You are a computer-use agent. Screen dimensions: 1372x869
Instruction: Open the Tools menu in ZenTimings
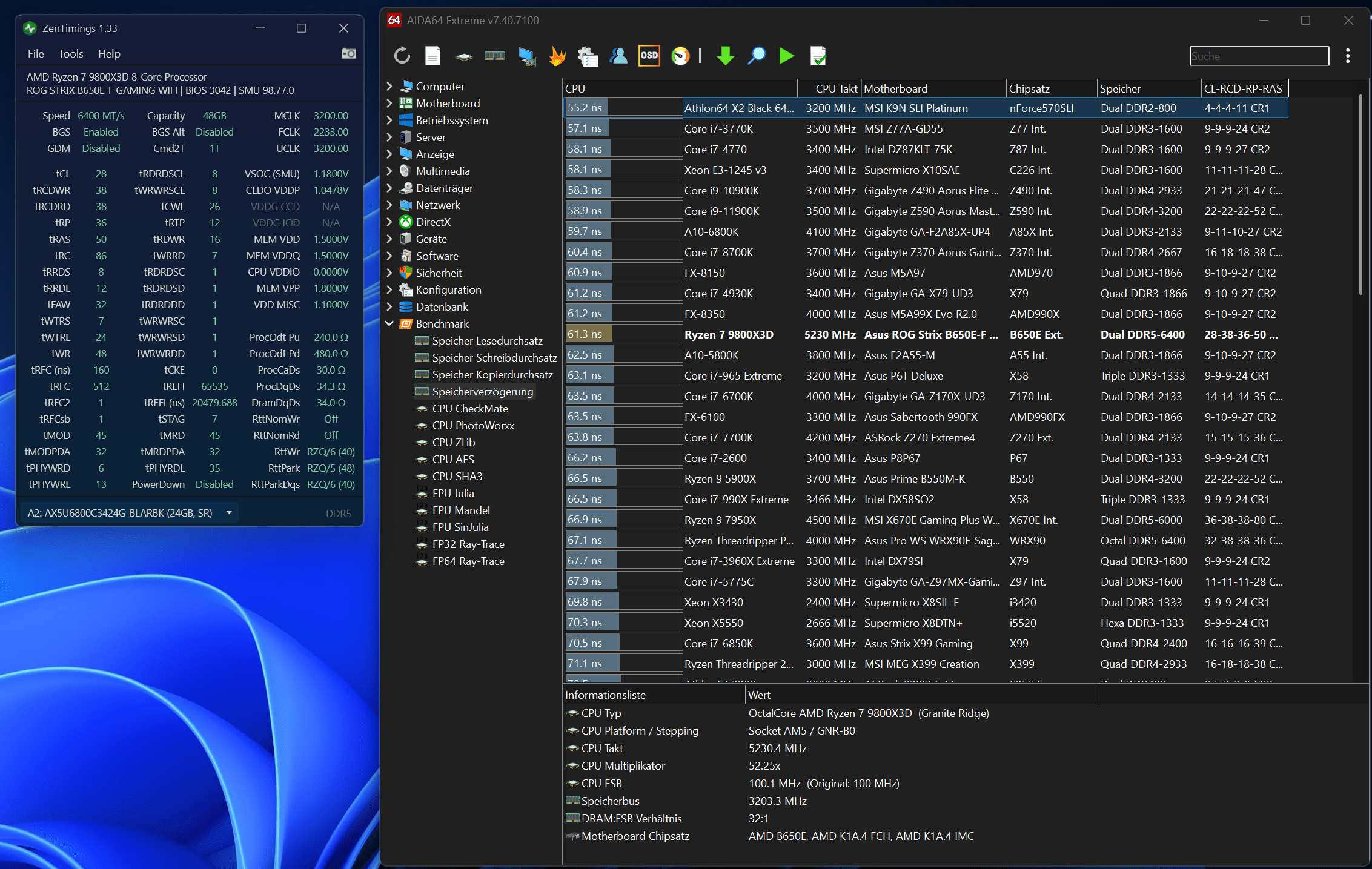point(71,54)
